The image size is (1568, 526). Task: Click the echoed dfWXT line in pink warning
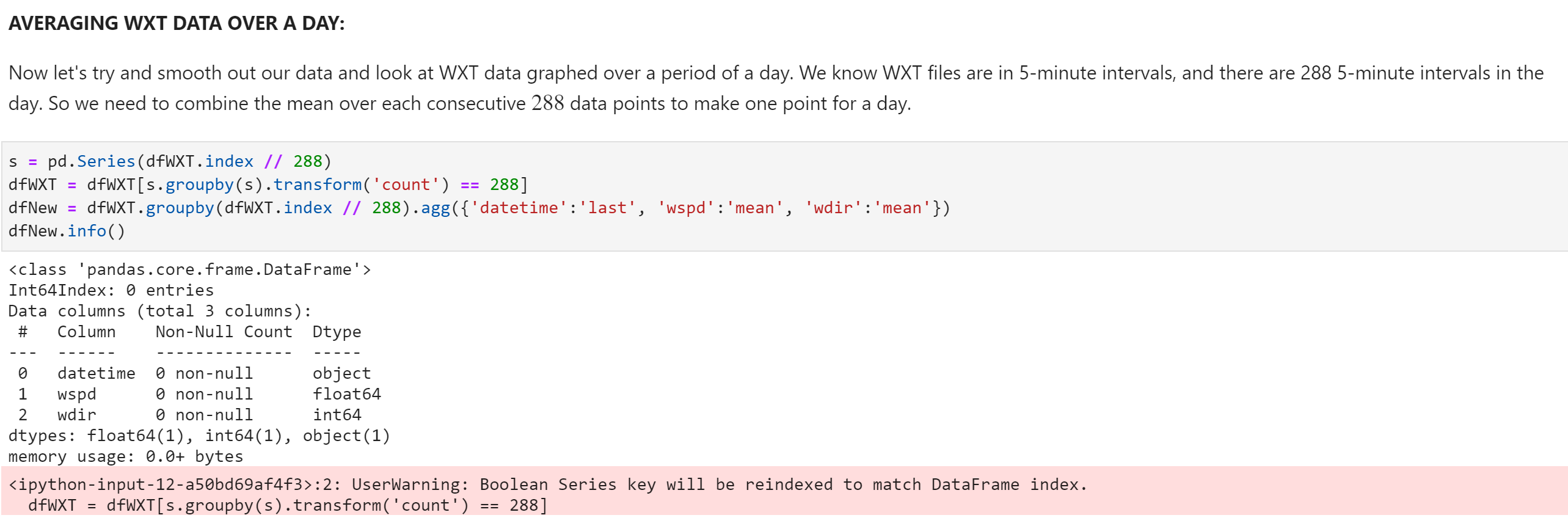point(288,505)
